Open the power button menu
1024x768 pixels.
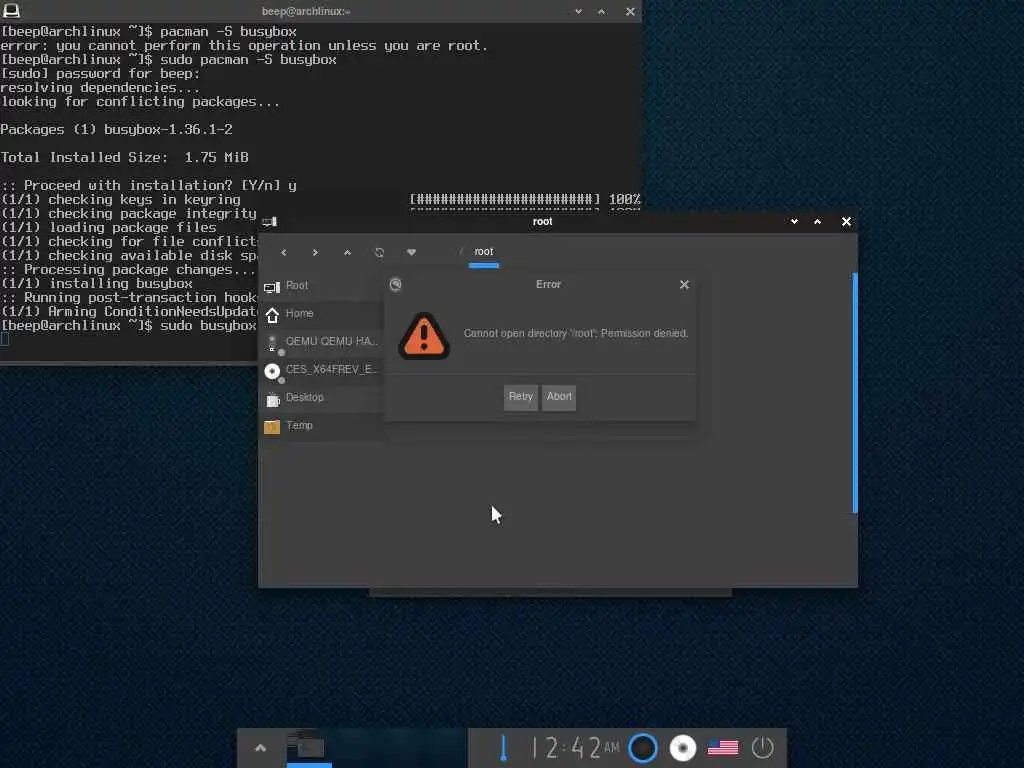(762, 748)
